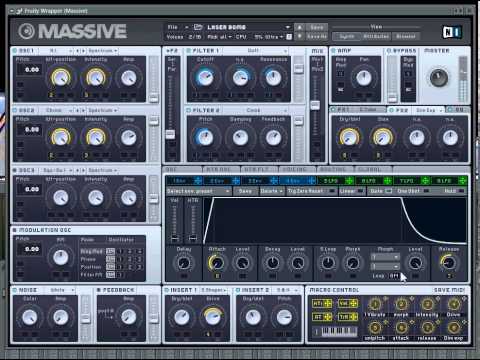Image resolution: width=480 pixels, height=360 pixels.
Task: Switch to Attributes view
Action: 376,36
